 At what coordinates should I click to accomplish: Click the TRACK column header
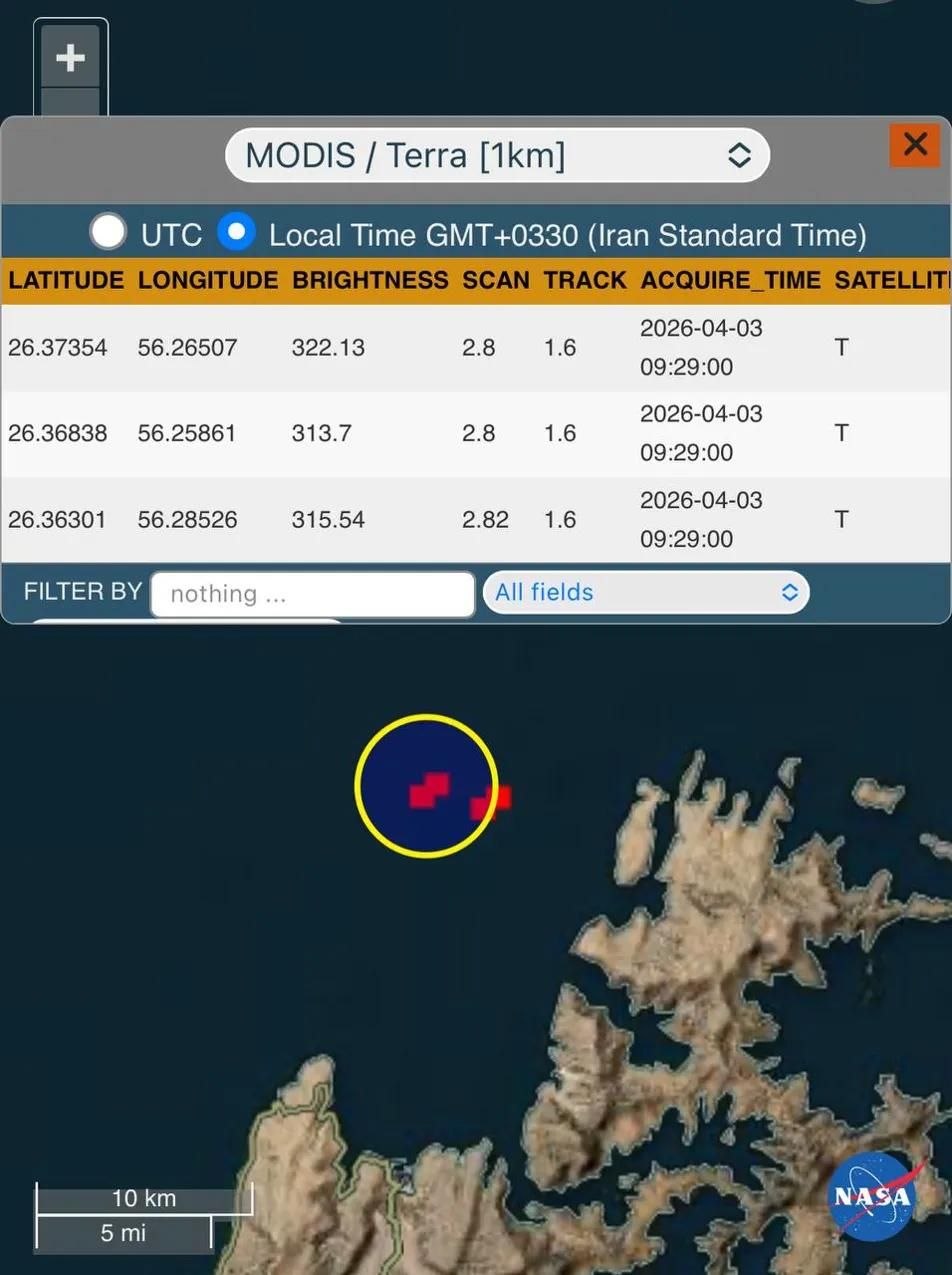coord(585,281)
